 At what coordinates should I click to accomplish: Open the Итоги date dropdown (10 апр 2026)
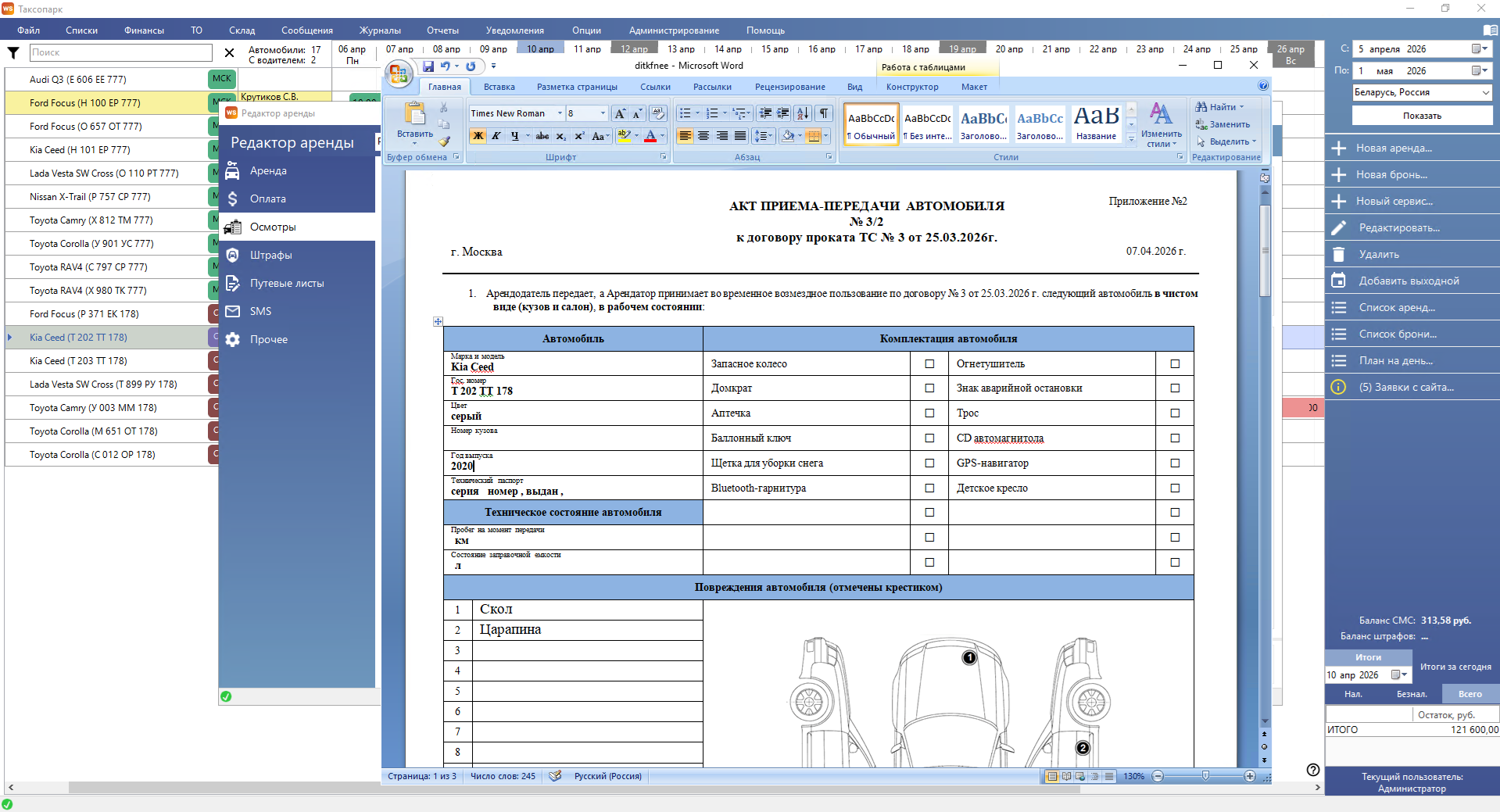(1399, 674)
